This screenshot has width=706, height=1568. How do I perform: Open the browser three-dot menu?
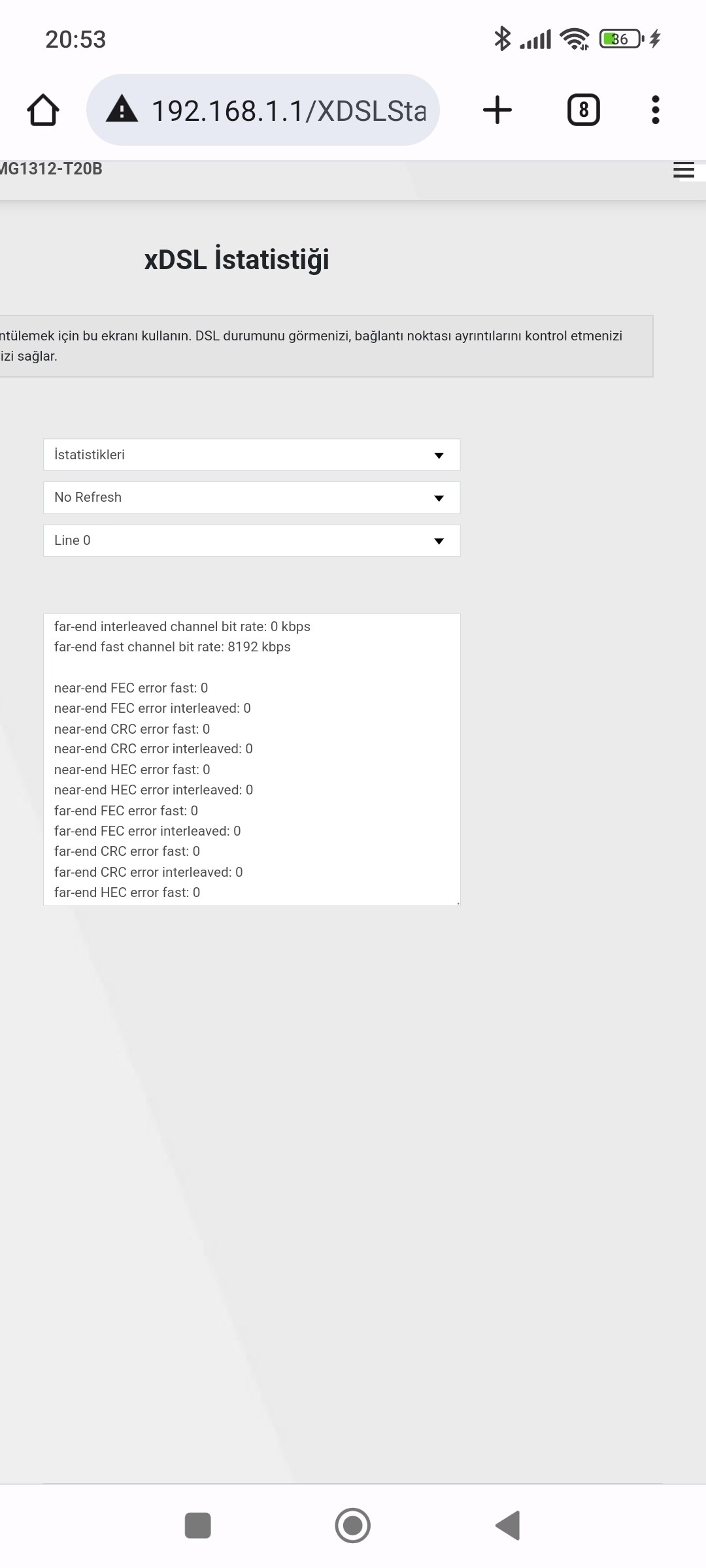tap(656, 110)
